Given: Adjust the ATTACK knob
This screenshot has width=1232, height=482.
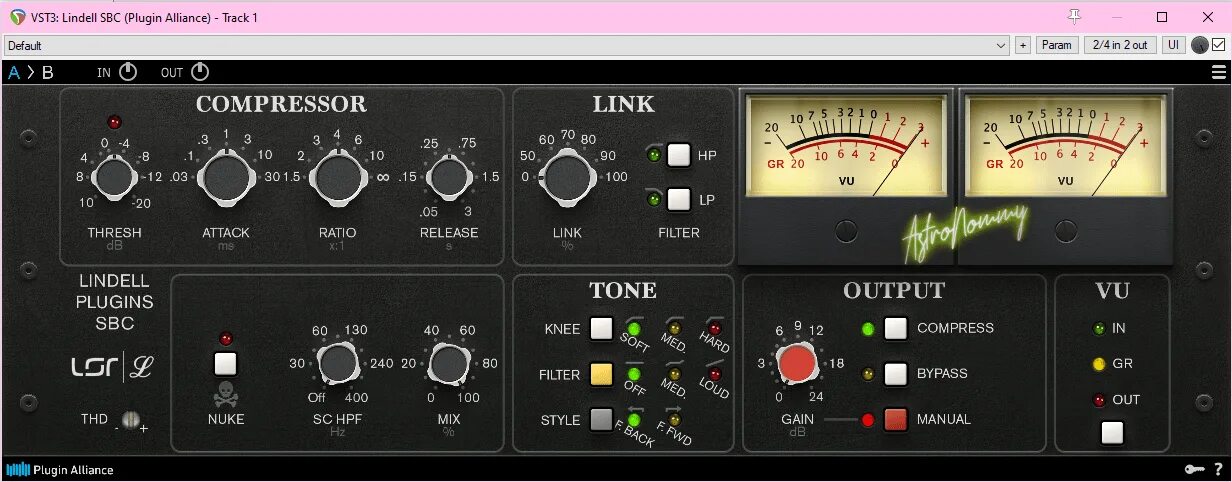Looking at the screenshot, I should [x=226, y=176].
